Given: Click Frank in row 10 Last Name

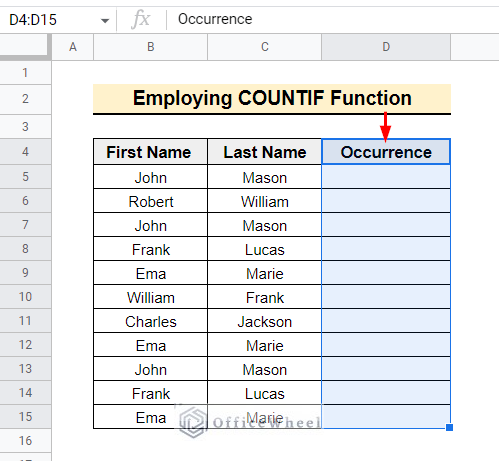Looking at the screenshot, I should click(264, 297).
